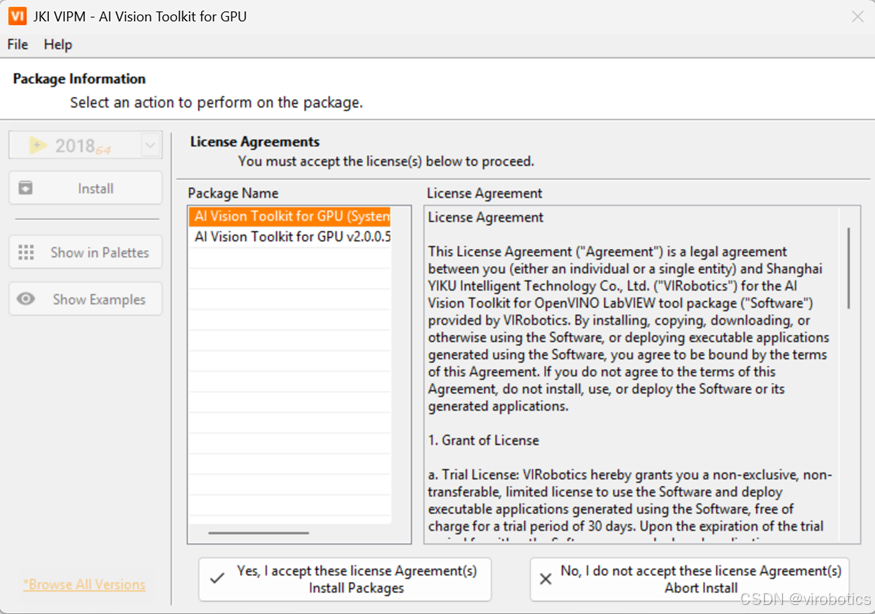This screenshot has height=614, width=875.
Task: Select AI Vision Toolkit for GPU v2.0.0.5 row
Action: 290,237
